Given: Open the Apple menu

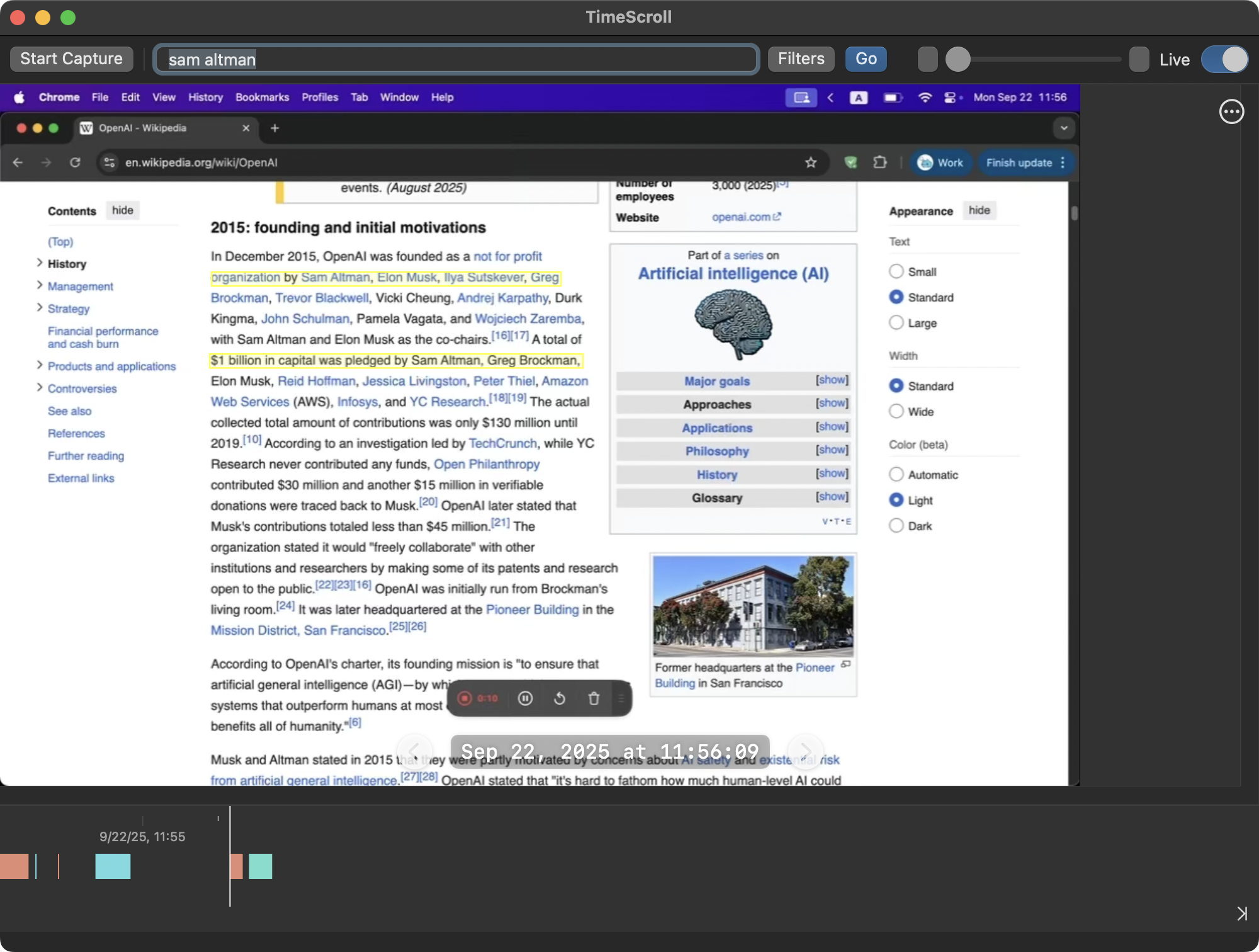Looking at the screenshot, I should click(x=19, y=98).
